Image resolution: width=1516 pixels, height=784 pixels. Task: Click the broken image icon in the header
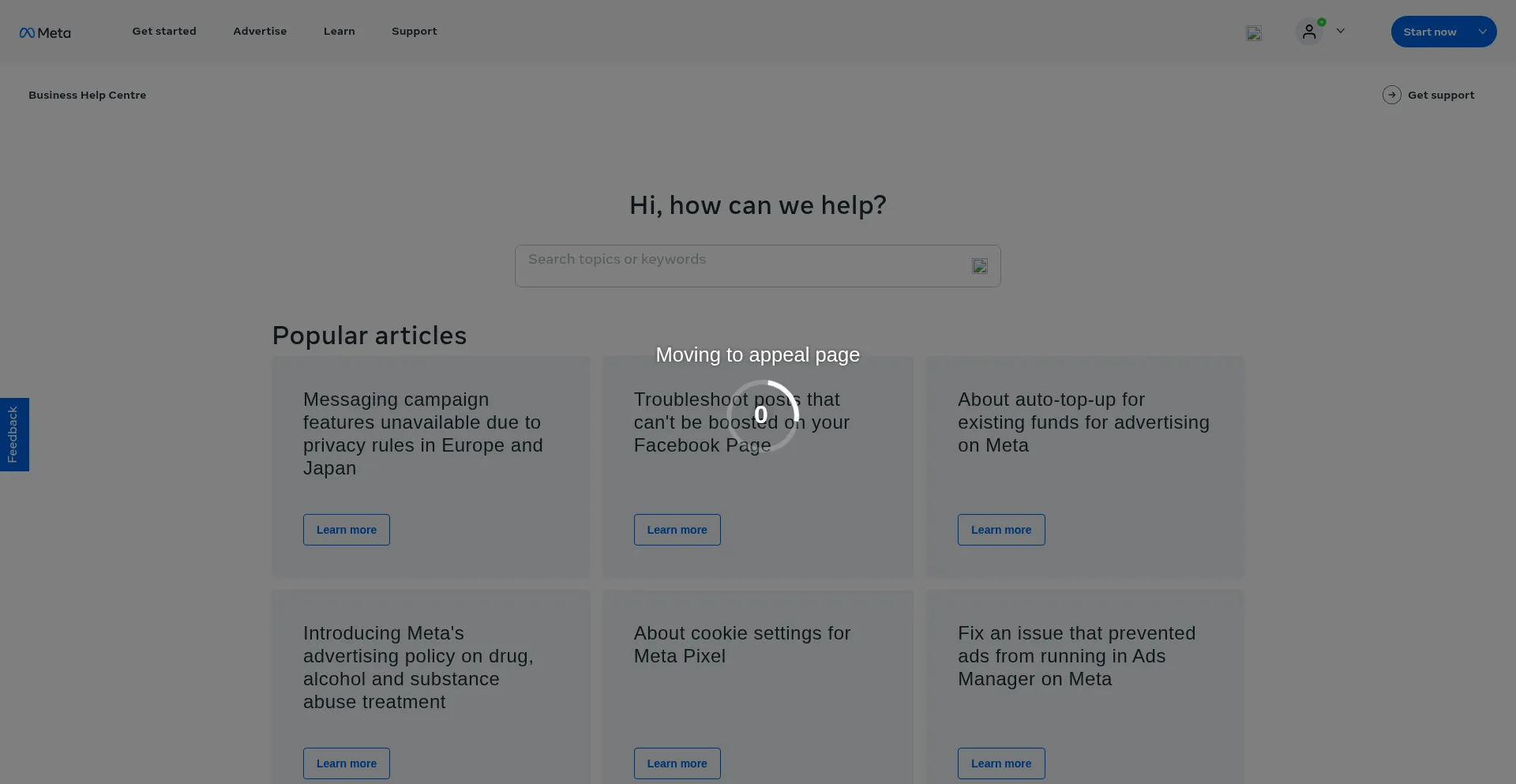point(1253,33)
